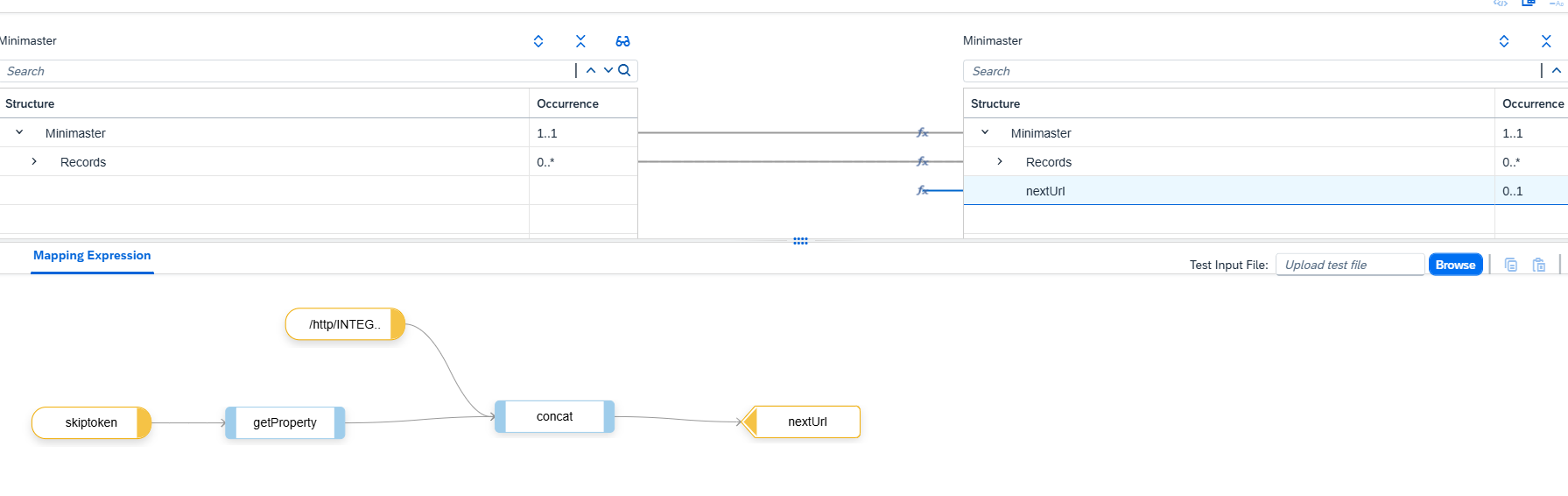Click the horizontal splitter grip handle
The width and height of the screenshot is (1568, 496).
(800, 241)
